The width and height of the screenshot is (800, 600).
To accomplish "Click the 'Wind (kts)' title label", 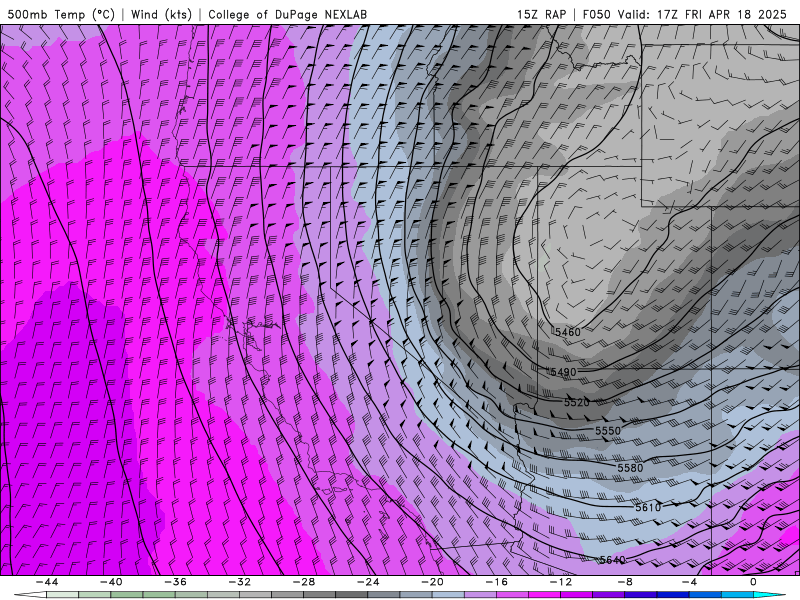I will pos(161,14).
